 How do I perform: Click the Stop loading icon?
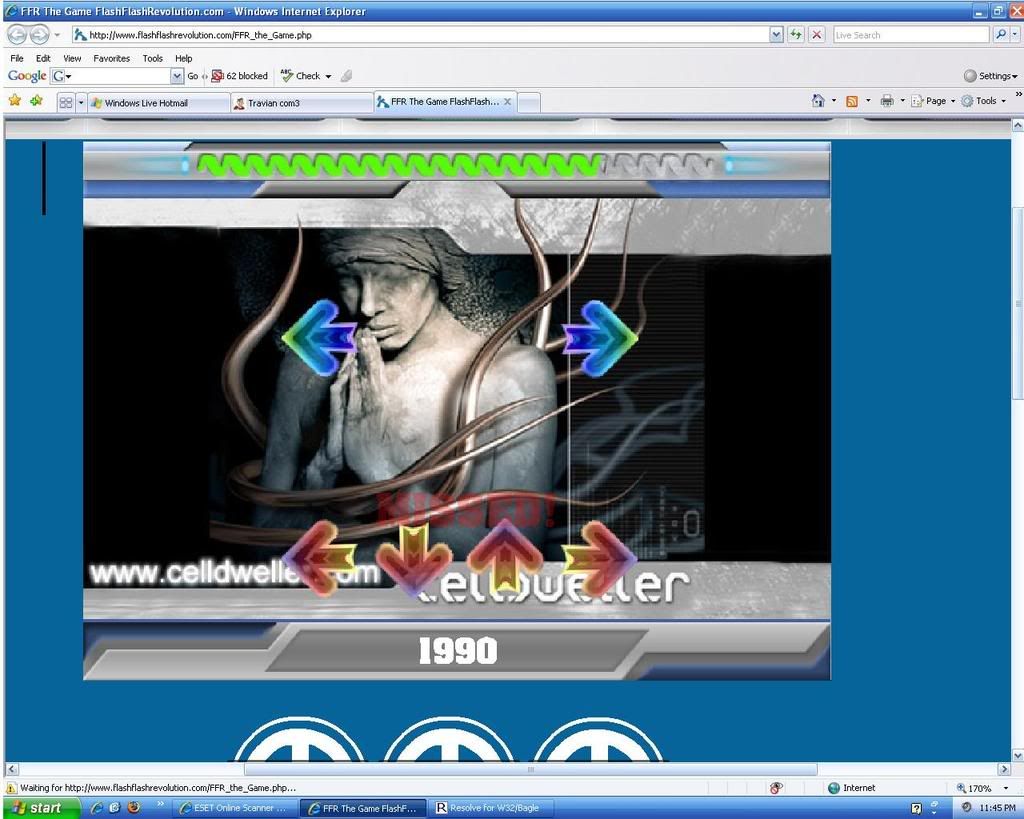click(816, 34)
